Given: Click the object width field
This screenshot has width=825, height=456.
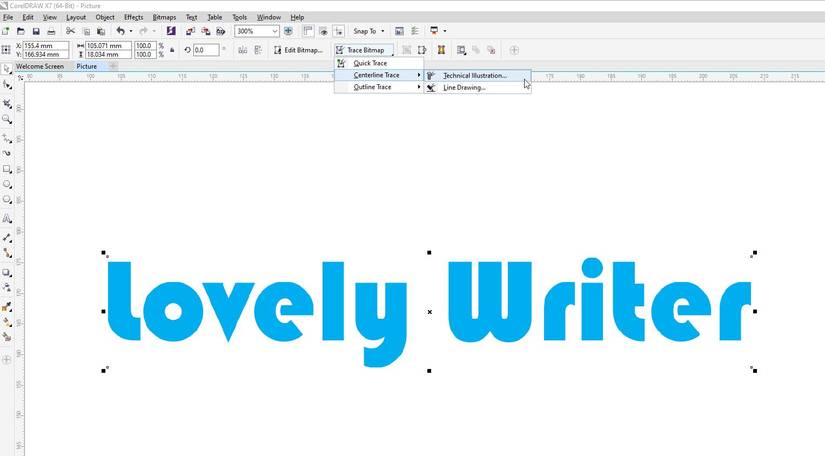Looking at the screenshot, I should [x=108, y=46].
